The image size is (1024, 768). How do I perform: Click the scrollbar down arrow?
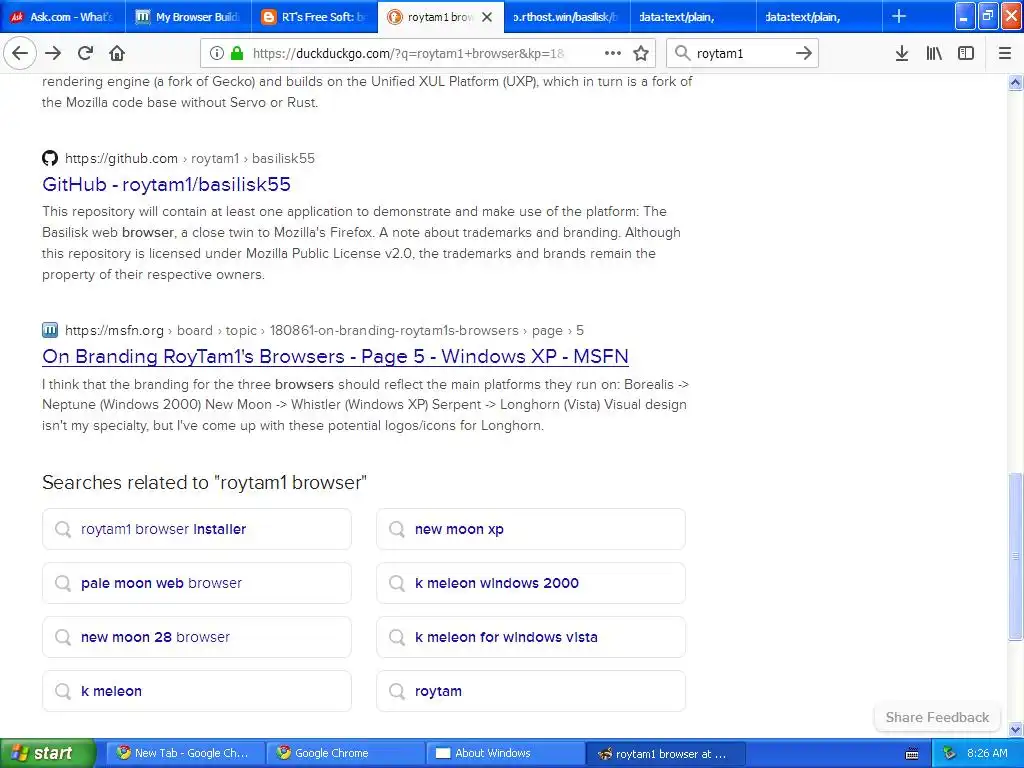(x=1015, y=729)
